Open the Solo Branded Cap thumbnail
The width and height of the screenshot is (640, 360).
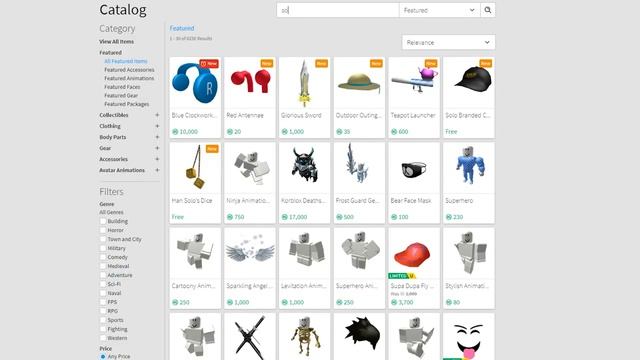(x=469, y=83)
